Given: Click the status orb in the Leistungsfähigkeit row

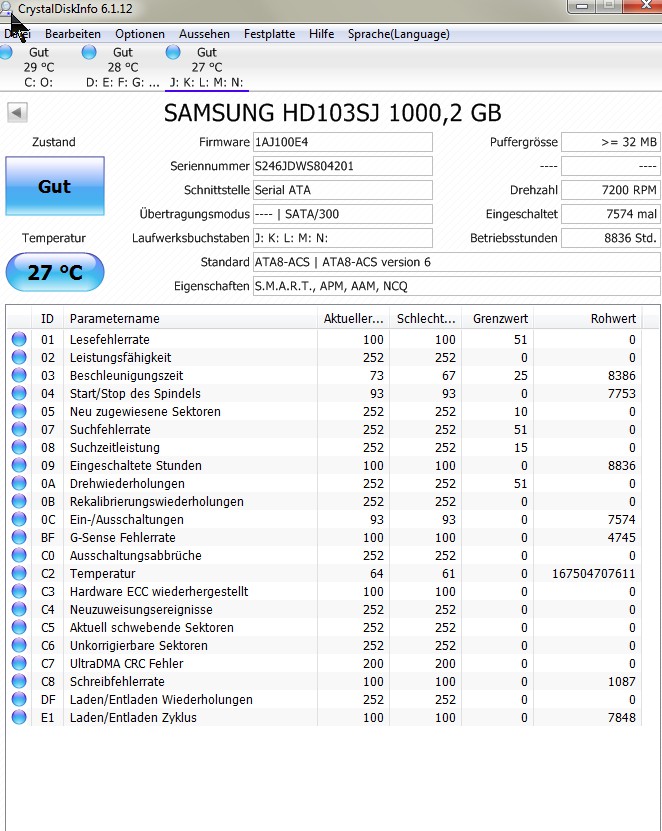Looking at the screenshot, I should click(x=19, y=357).
